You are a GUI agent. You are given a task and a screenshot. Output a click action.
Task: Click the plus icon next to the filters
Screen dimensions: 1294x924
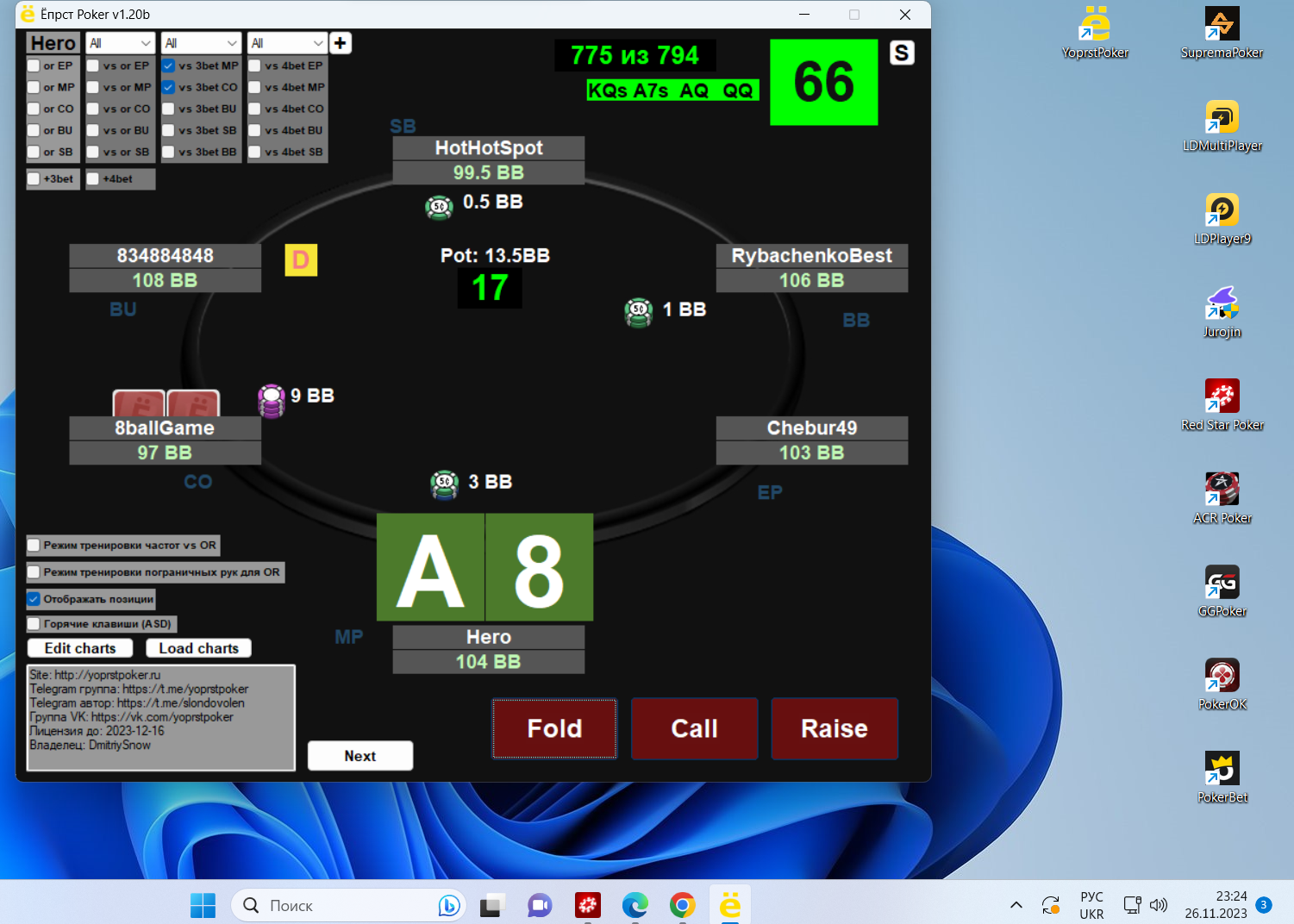coord(341,43)
